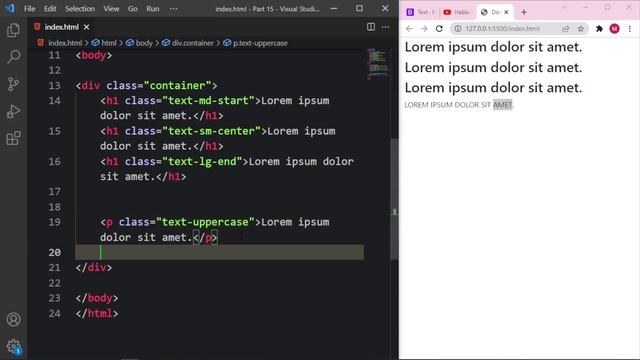Click body breadcrumb item

tap(144, 43)
